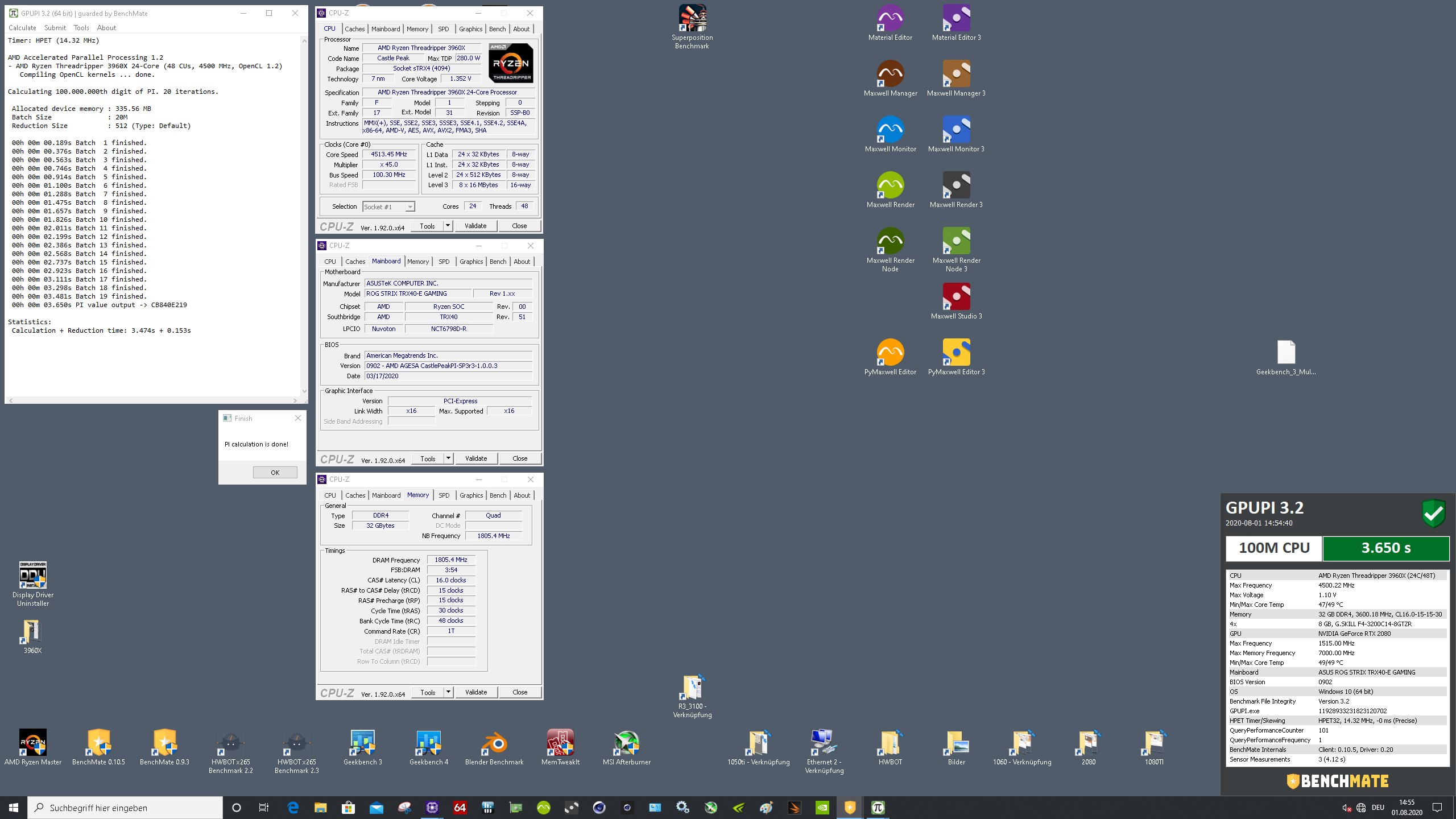Open the Tools menu in GPUPI
The height and width of the screenshot is (819, 1456).
click(x=81, y=27)
